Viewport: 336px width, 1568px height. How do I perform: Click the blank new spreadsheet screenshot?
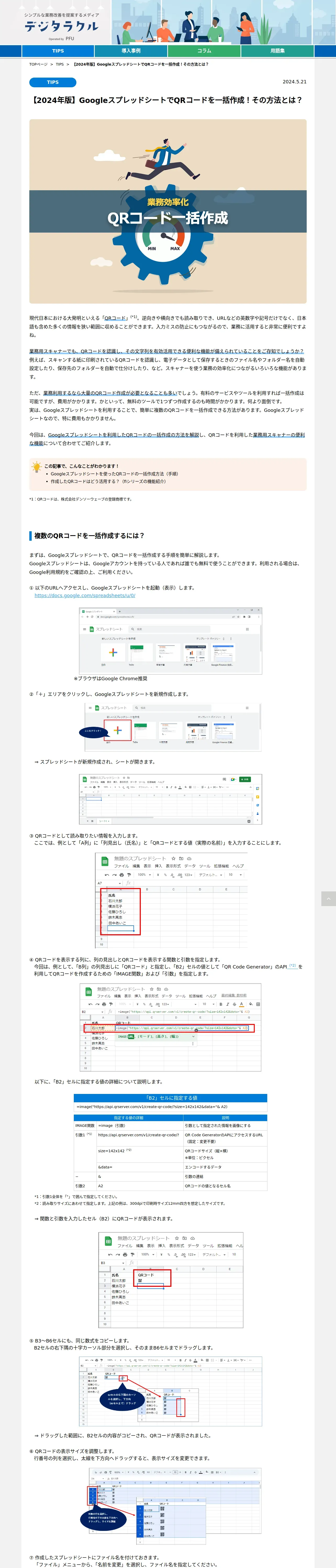click(x=171, y=799)
